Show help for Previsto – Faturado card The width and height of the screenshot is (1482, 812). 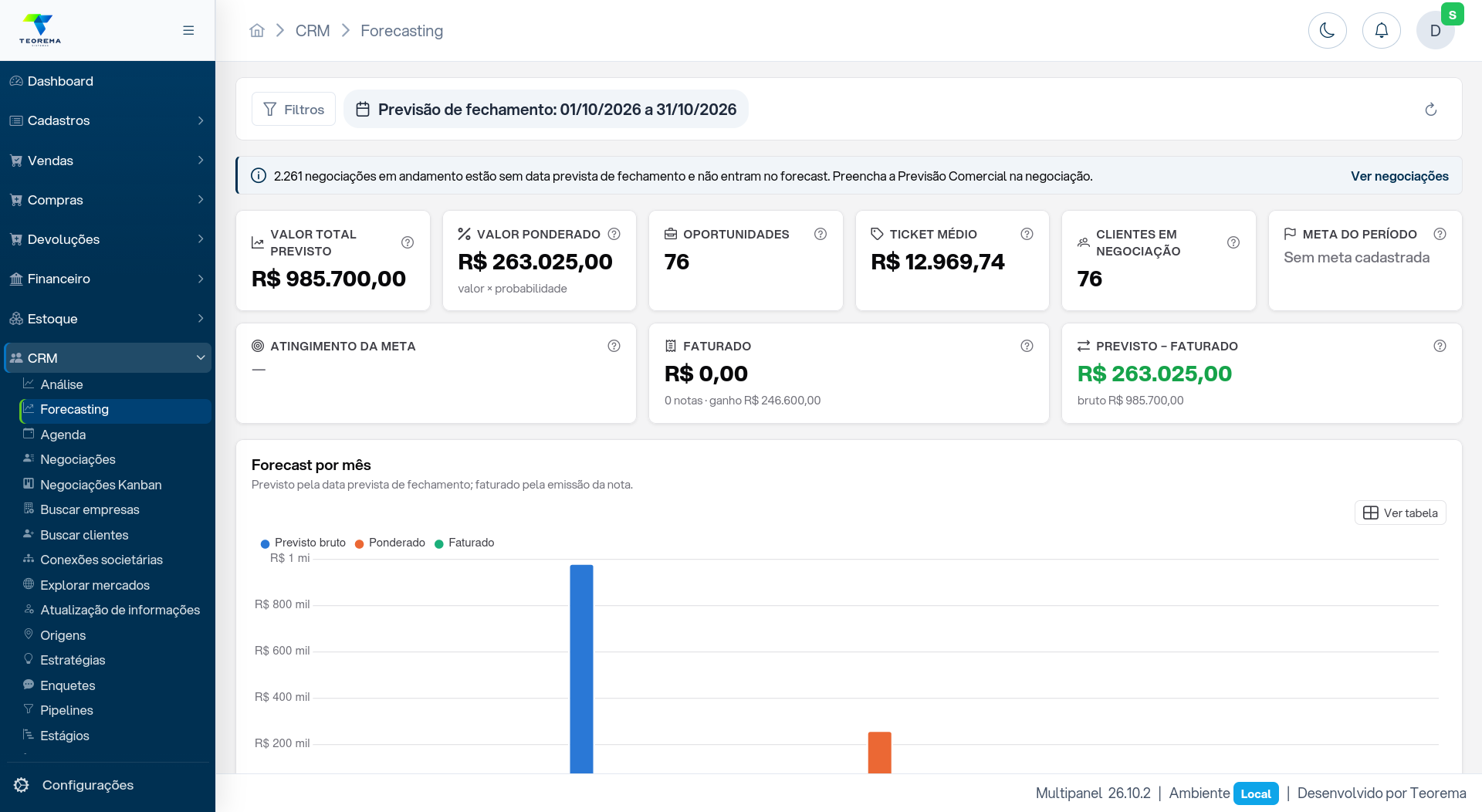(1440, 346)
